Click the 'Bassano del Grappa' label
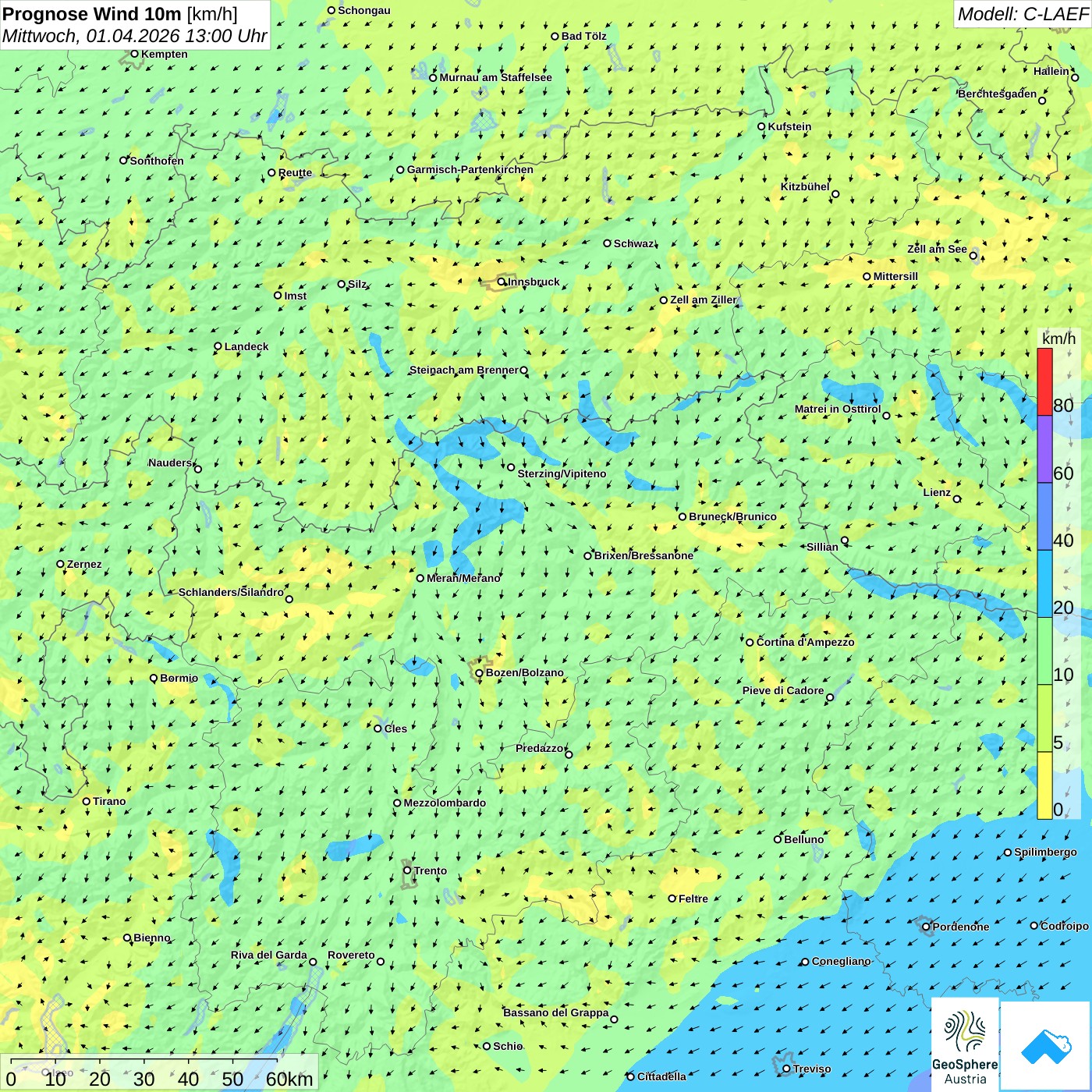Image resolution: width=1092 pixels, height=1092 pixels. point(556,1012)
